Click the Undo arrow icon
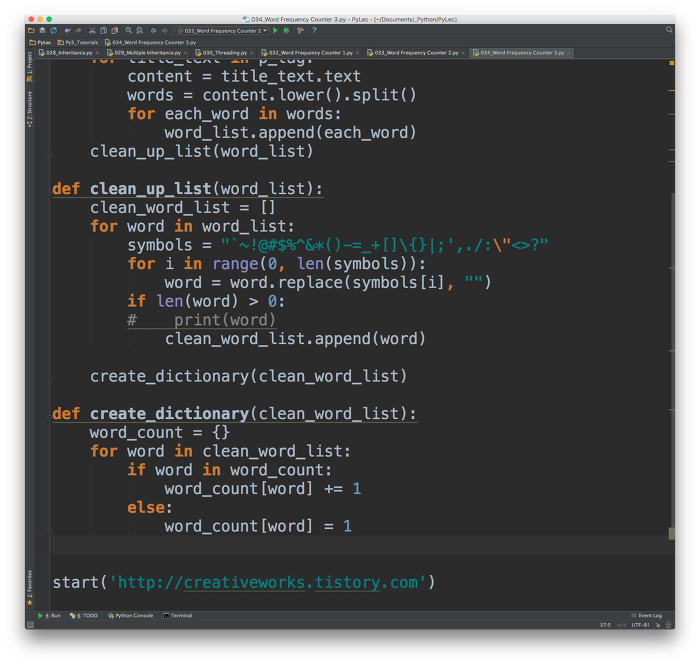This screenshot has width=700, height=665. coord(67,30)
